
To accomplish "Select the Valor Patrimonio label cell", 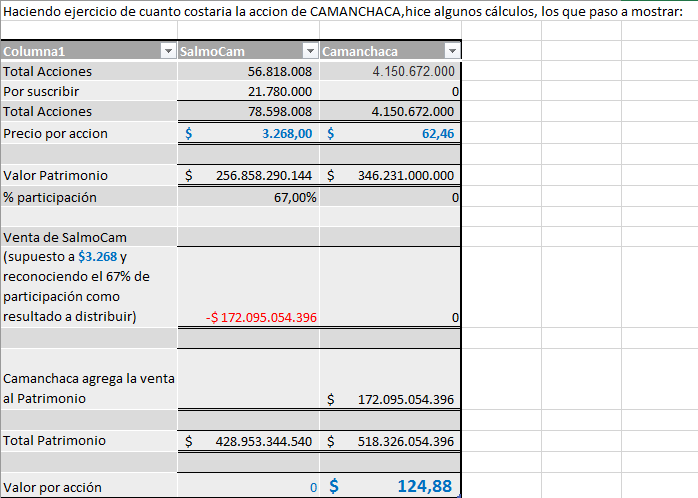I will [89, 175].
